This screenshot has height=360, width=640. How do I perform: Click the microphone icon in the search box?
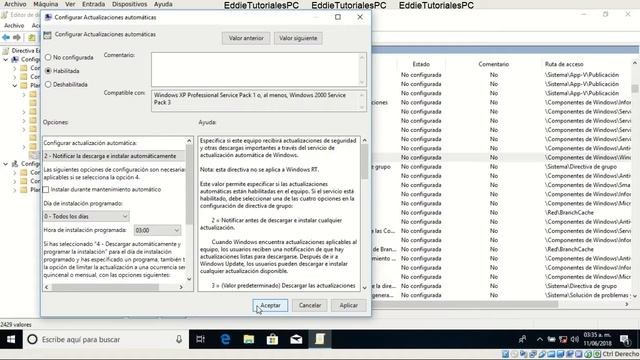tap(179, 339)
